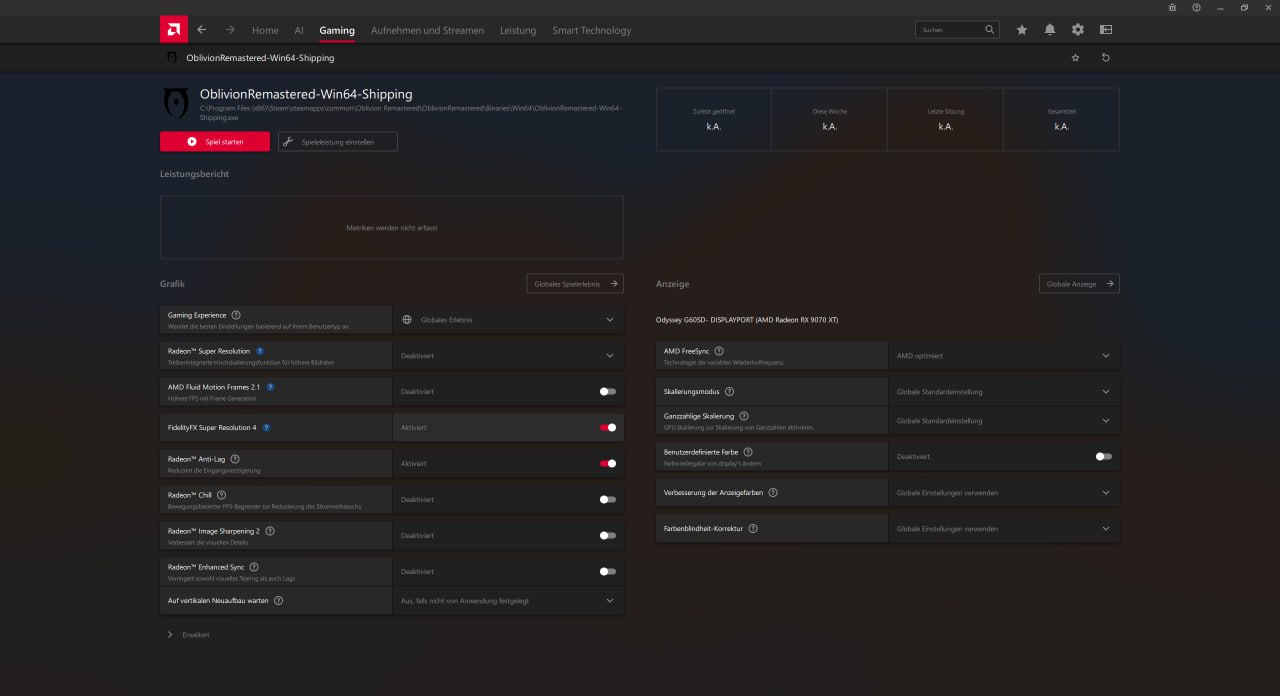
Task: Open Farbenblindheit-Korrektur dropdown
Action: 1004,529
